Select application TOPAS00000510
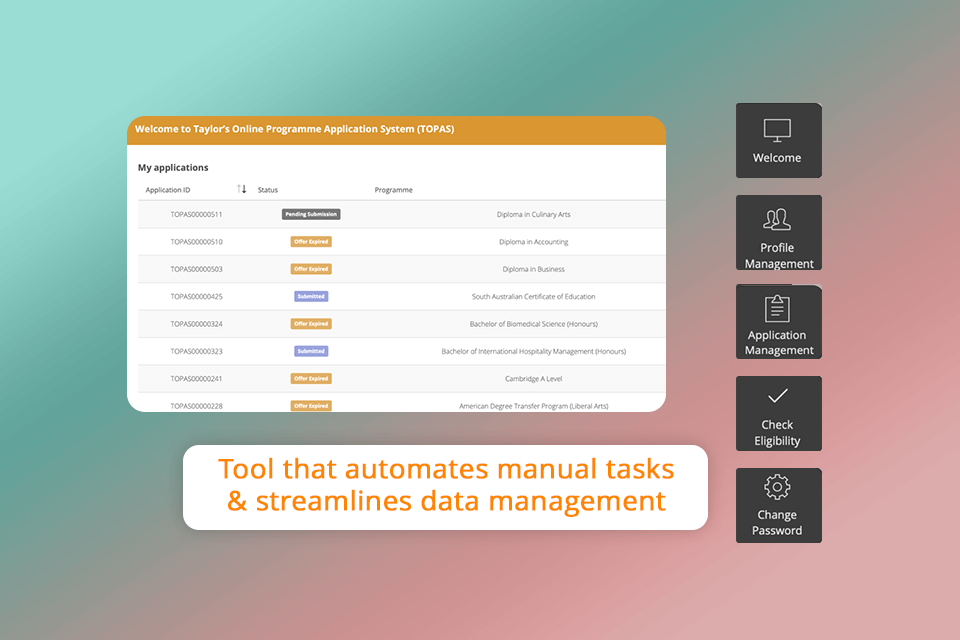Viewport: 960px width, 640px height. 197,242
